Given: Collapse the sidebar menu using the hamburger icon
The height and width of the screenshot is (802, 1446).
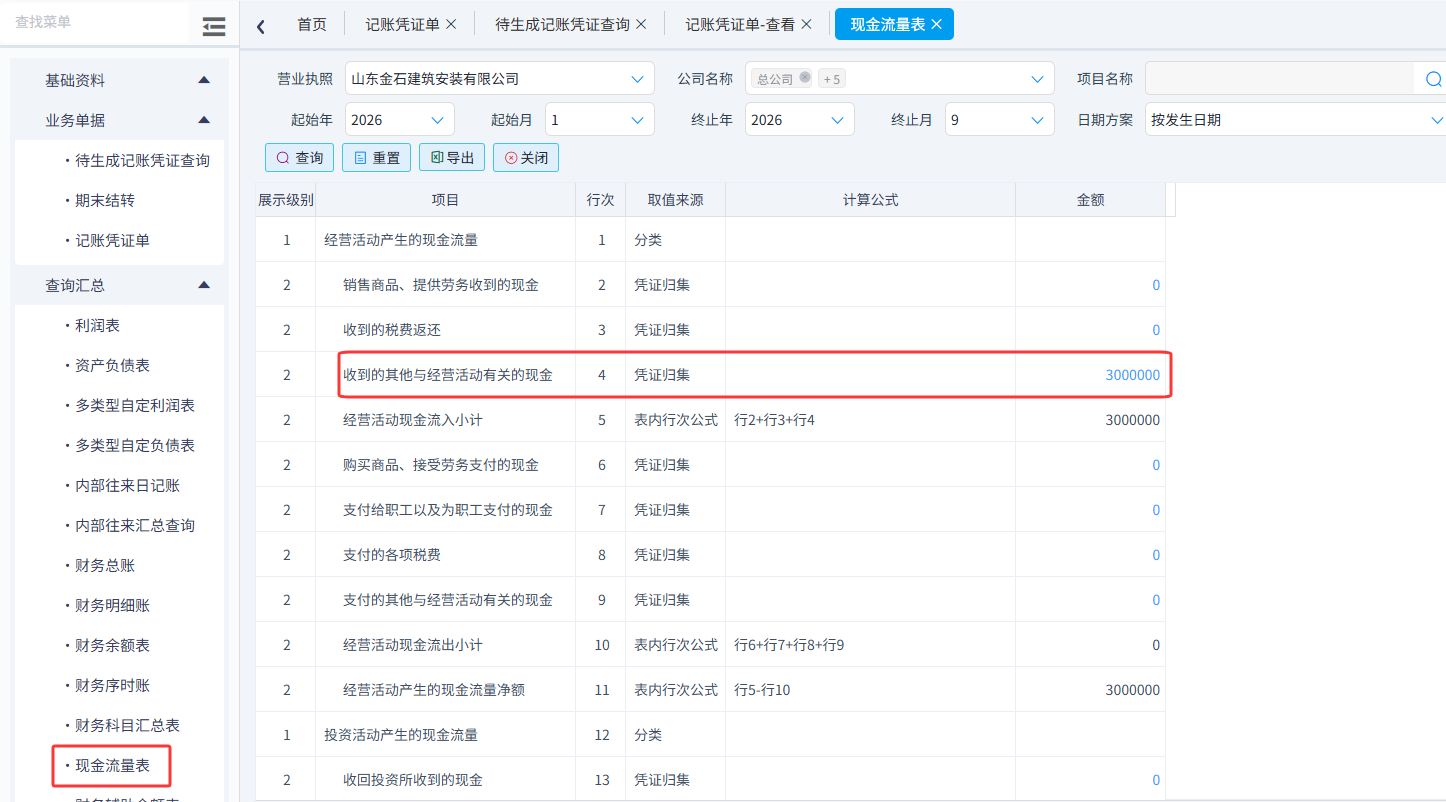Looking at the screenshot, I should (x=214, y=27).
